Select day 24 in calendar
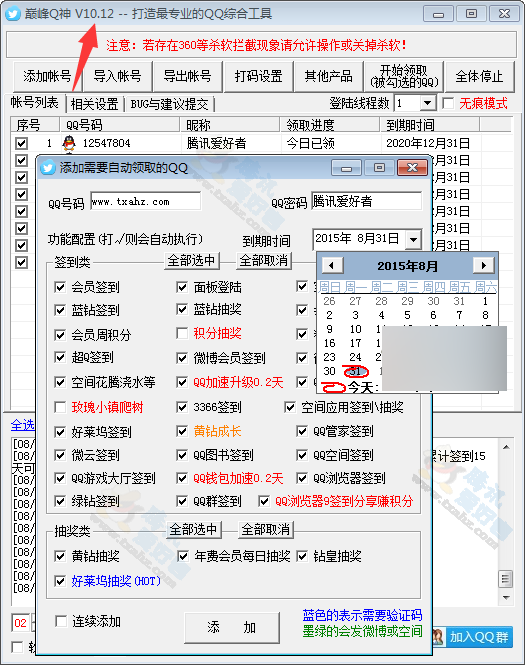Viewport: 525px width, 665px height. pos(355,357)
